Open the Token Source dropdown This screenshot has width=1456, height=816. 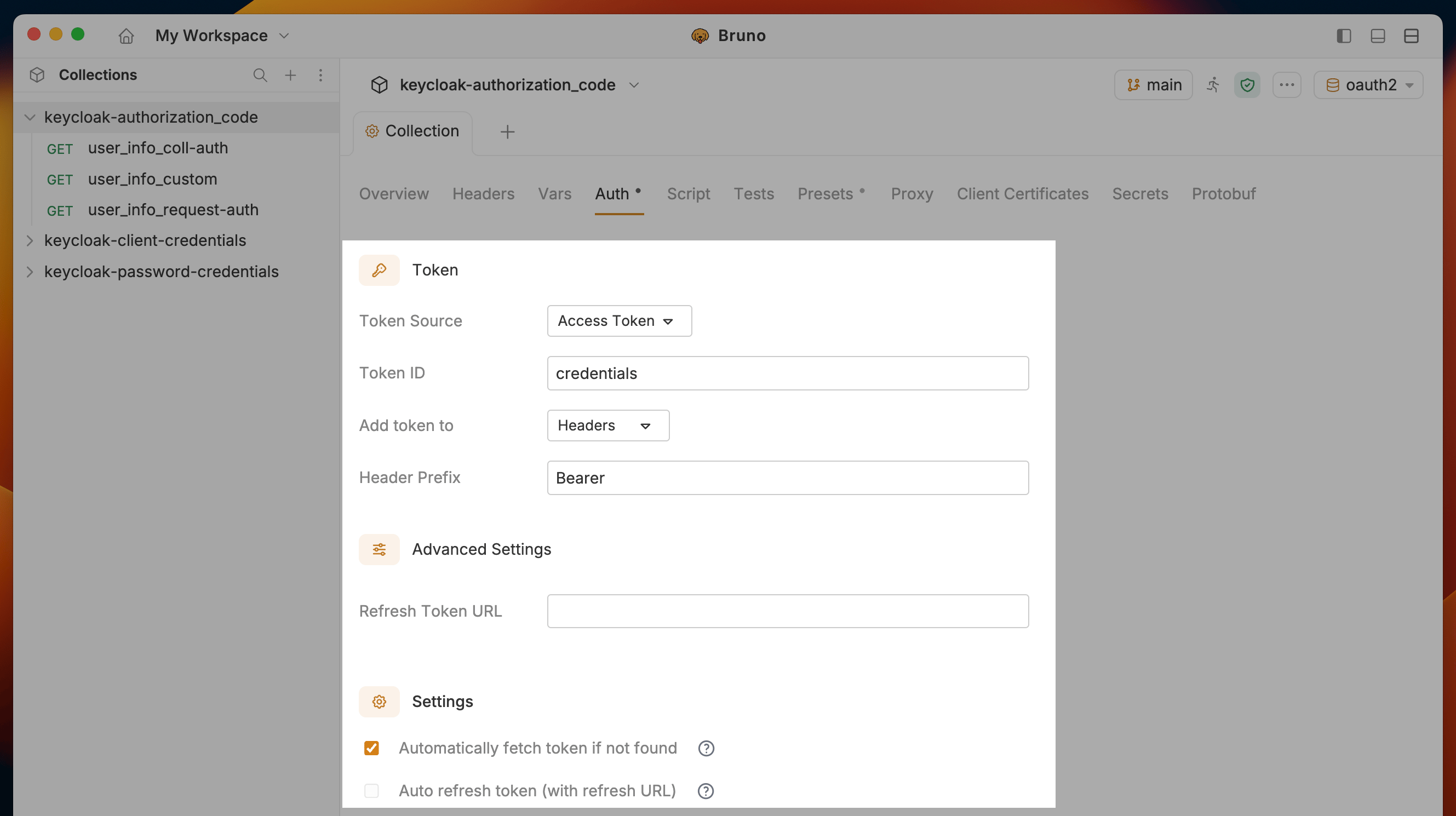(620, 321)
